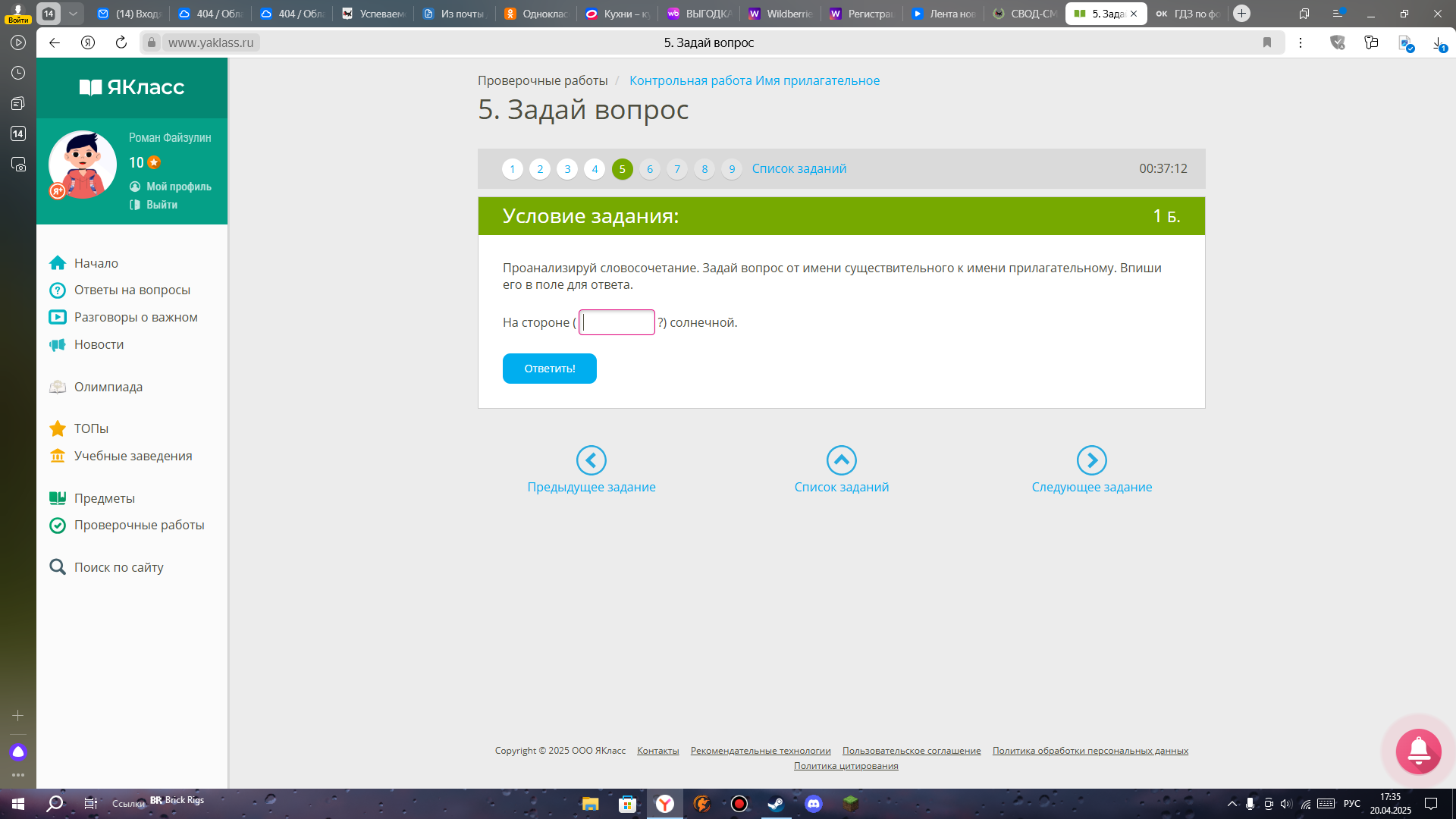
Task: Go to task number 6
Action: (649, 169)
